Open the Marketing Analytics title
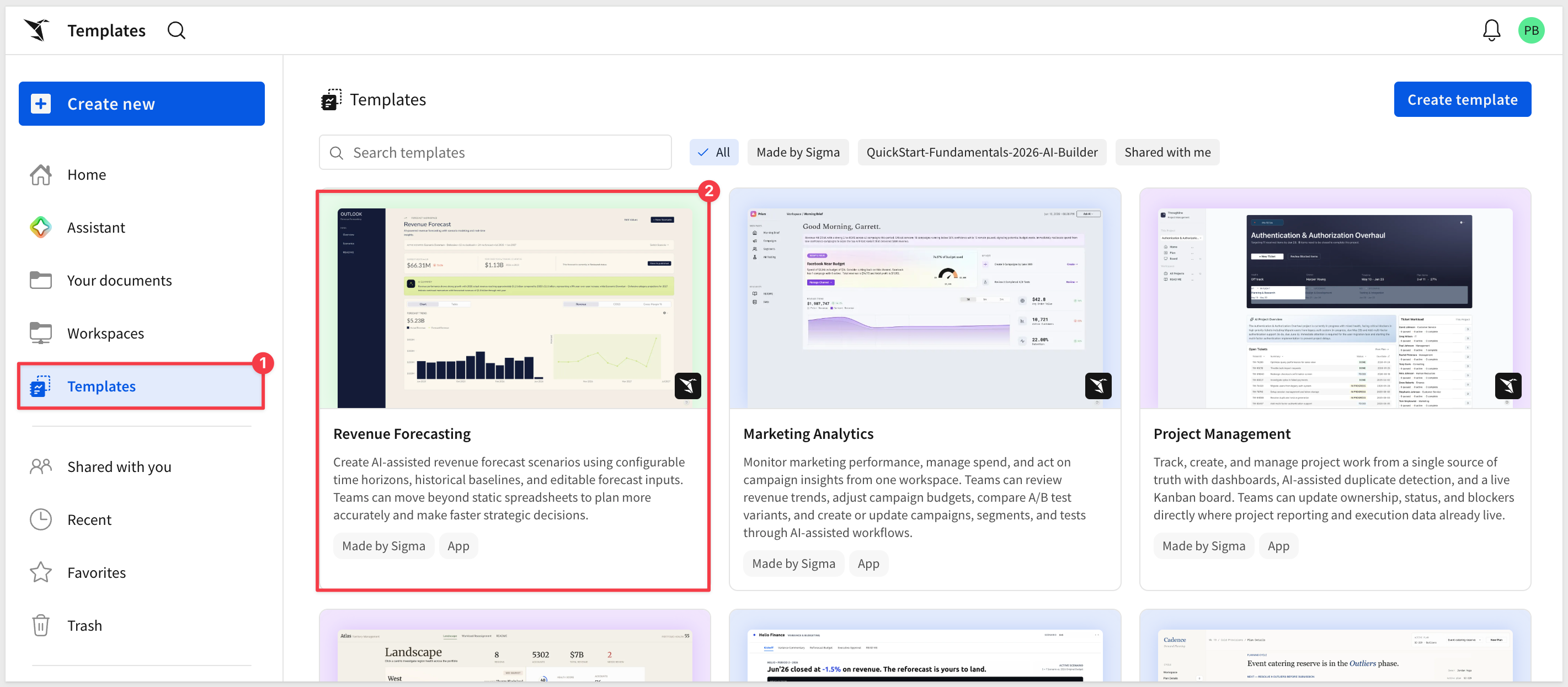The height and width of the screenshot is (687, 1568). click(808, 434)
